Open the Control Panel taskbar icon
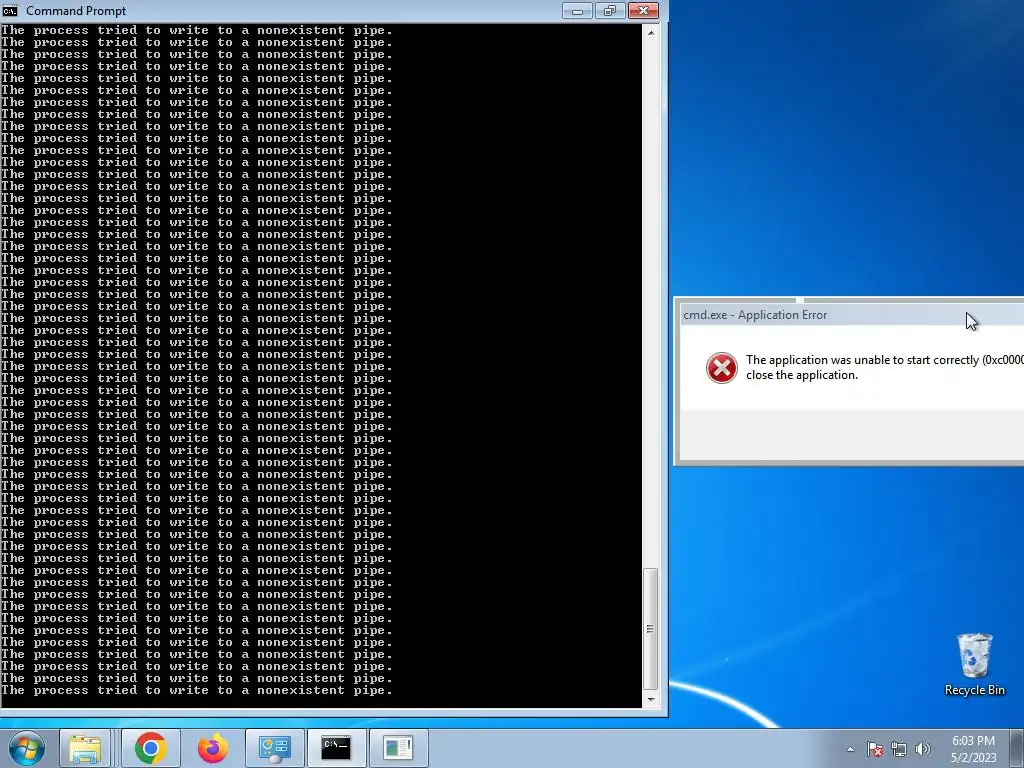Image resolution: width=1024 pixels, height=768 pixels. tap(274, 748)
